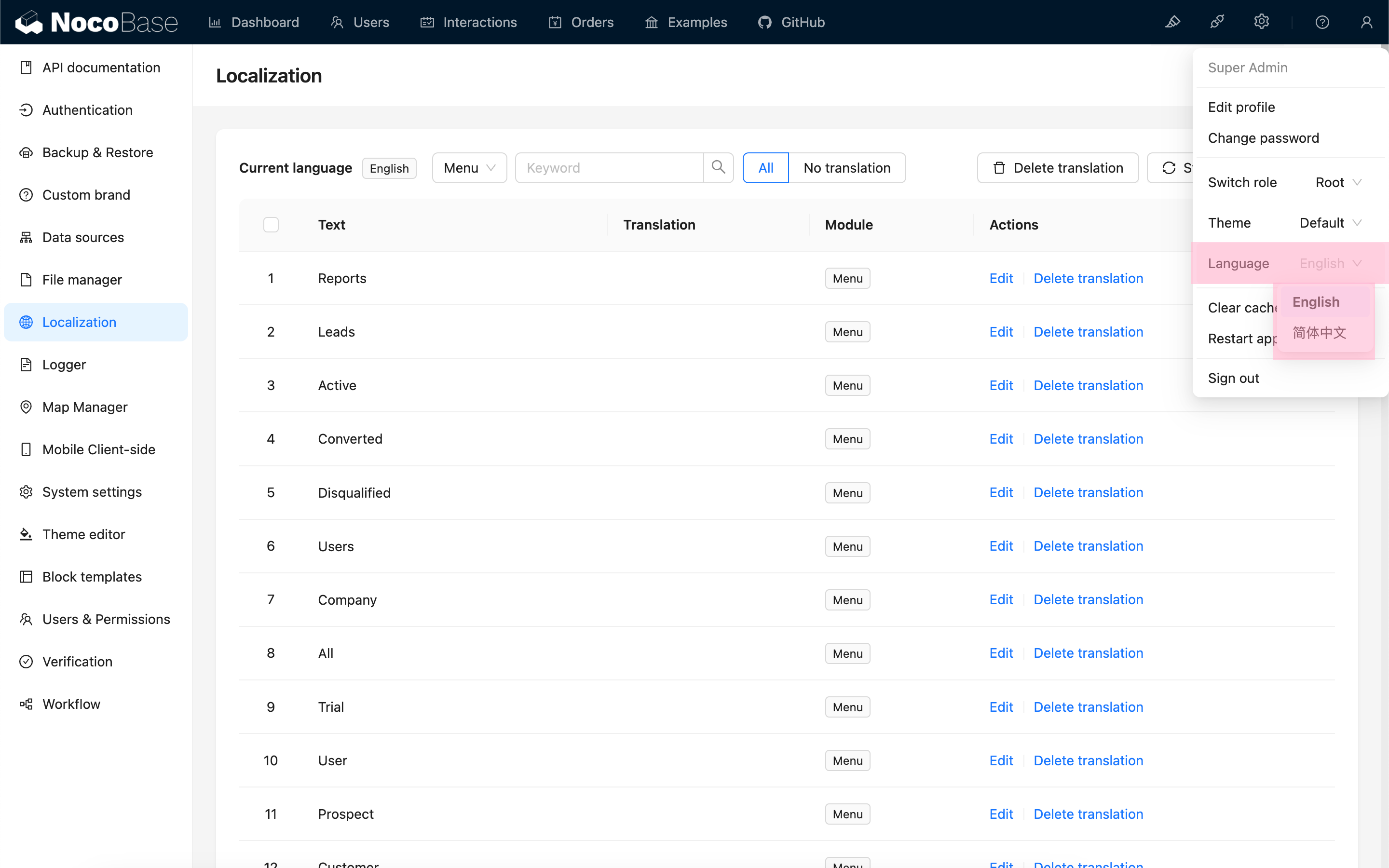The width and height of the screenshot is (1389, 868).
Task: Toggle the select-all checkbox in table header
Action: 271,224
